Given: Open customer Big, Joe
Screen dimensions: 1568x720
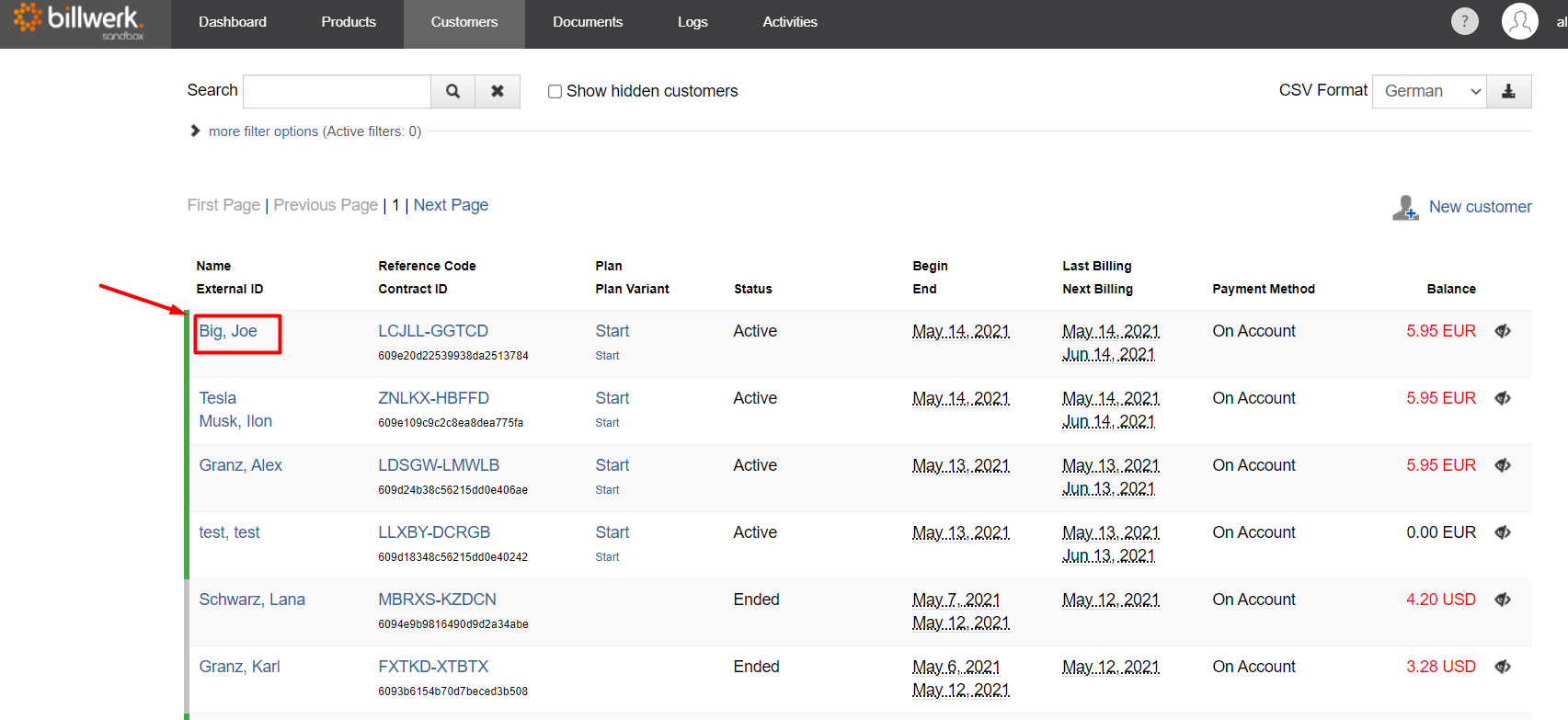Looking at the screenshot, I should [x=228, y=331].
